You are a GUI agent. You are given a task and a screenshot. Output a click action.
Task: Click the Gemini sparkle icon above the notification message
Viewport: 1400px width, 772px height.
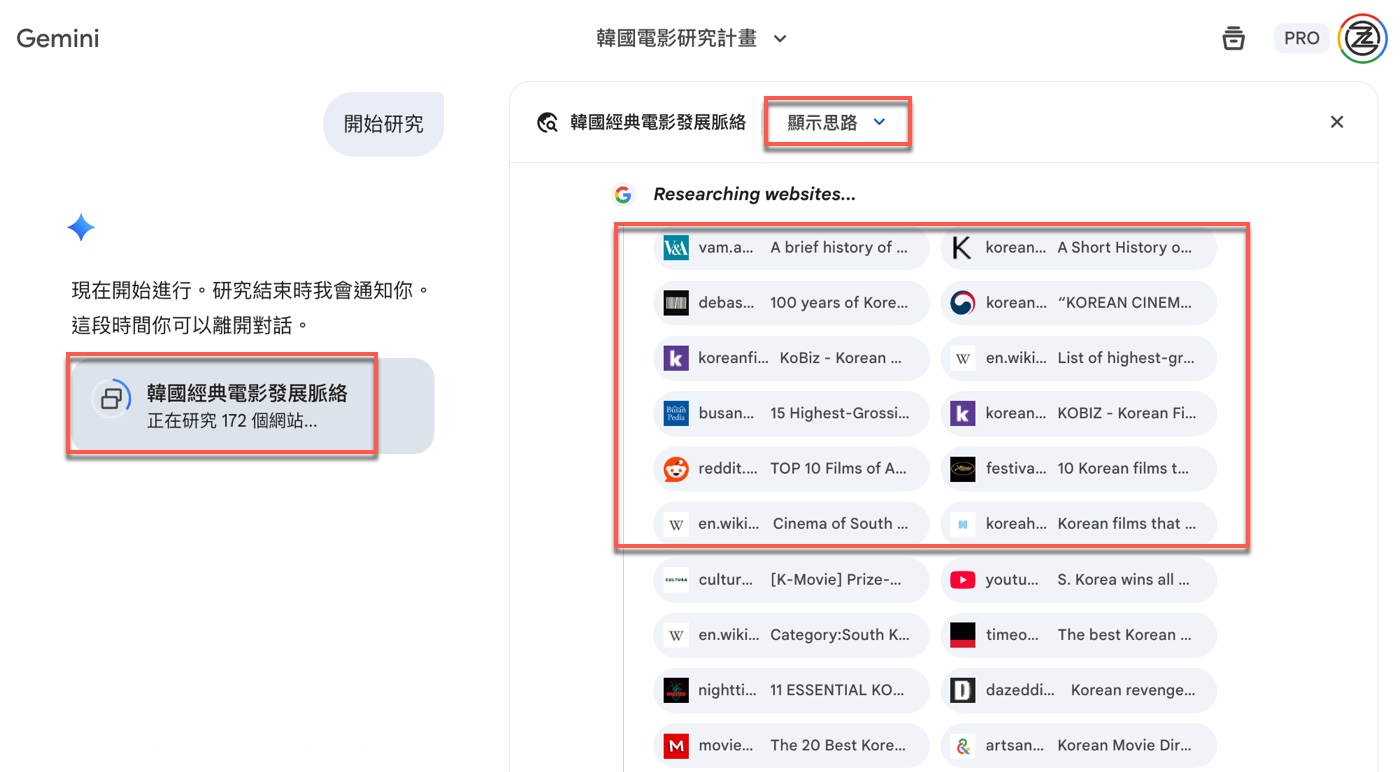click(81, 227)
